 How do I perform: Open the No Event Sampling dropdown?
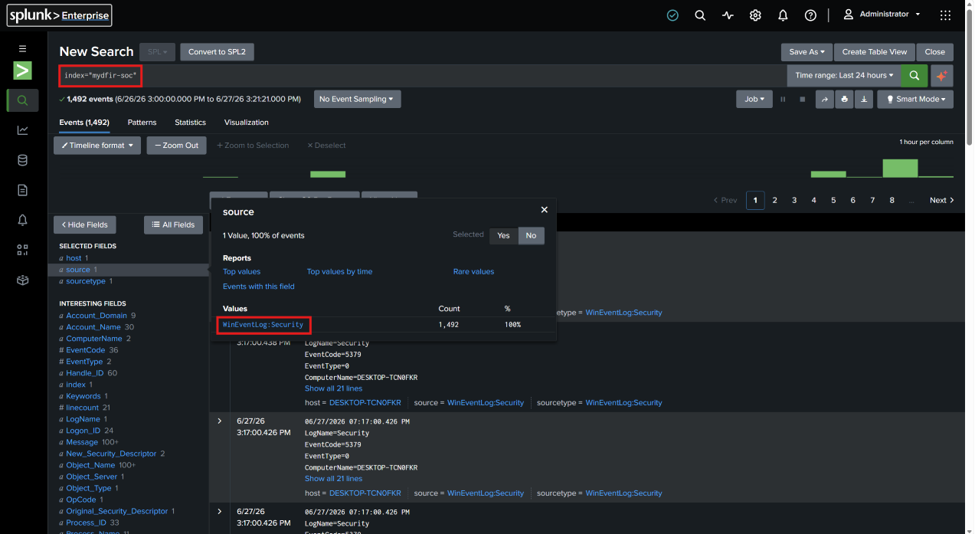tap(357, 99)
